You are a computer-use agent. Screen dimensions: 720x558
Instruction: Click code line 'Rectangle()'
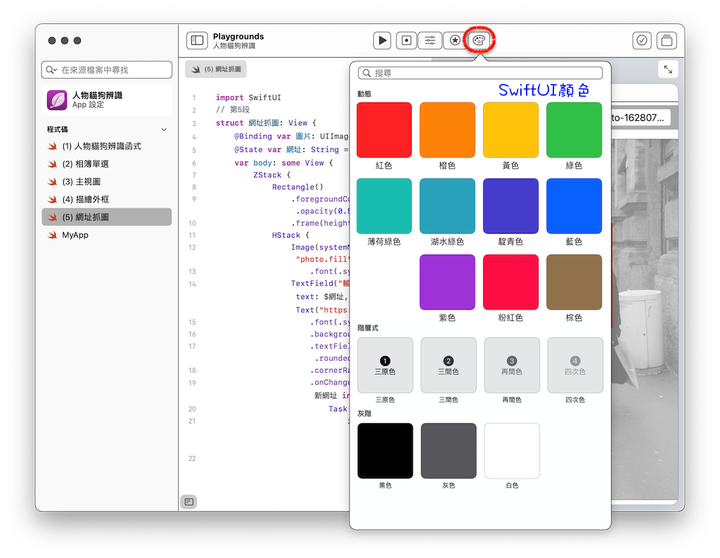pyautogui.click(x=298, y=187)
